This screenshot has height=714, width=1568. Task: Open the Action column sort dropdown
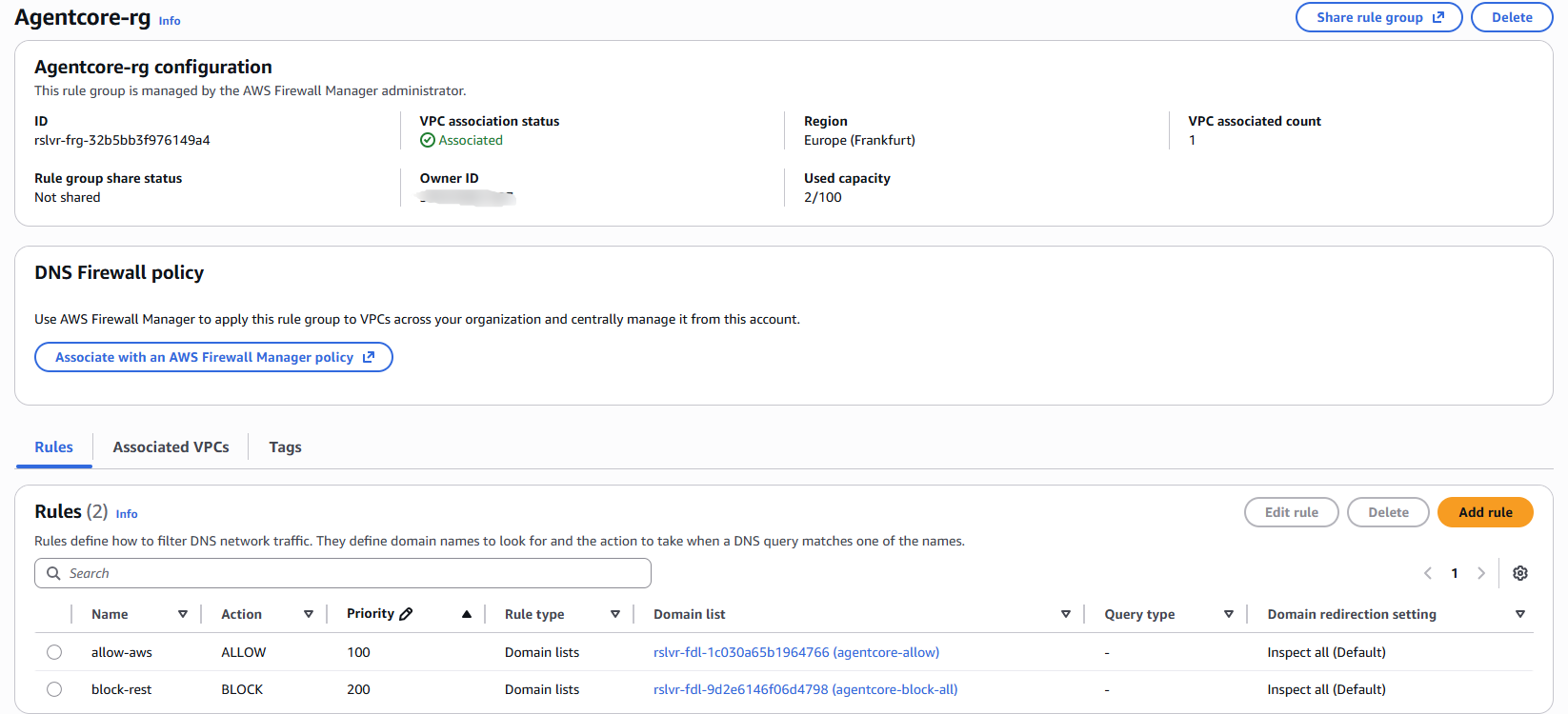coord(309,614)
